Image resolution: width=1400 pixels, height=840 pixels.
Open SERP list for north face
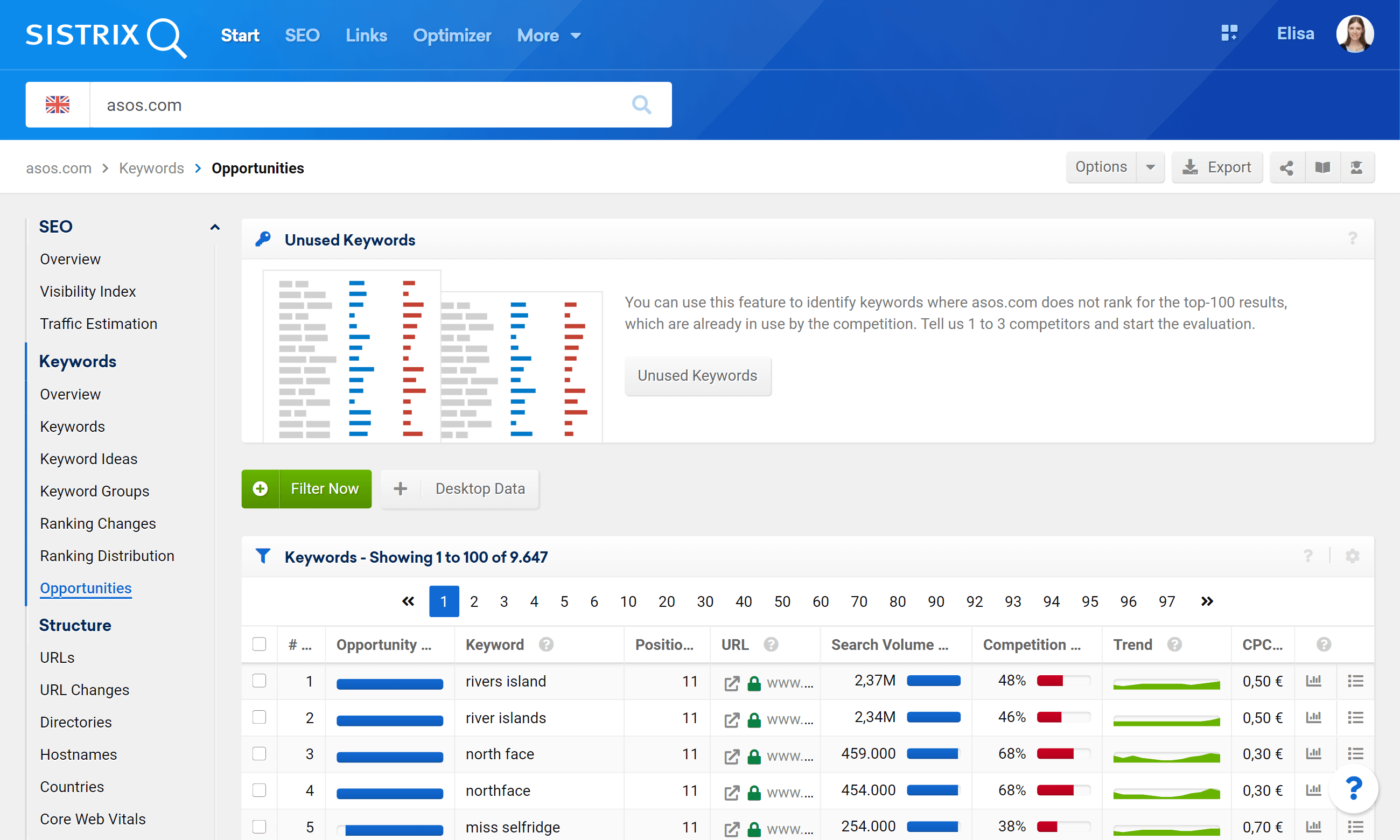click(x=1355, y=754)
